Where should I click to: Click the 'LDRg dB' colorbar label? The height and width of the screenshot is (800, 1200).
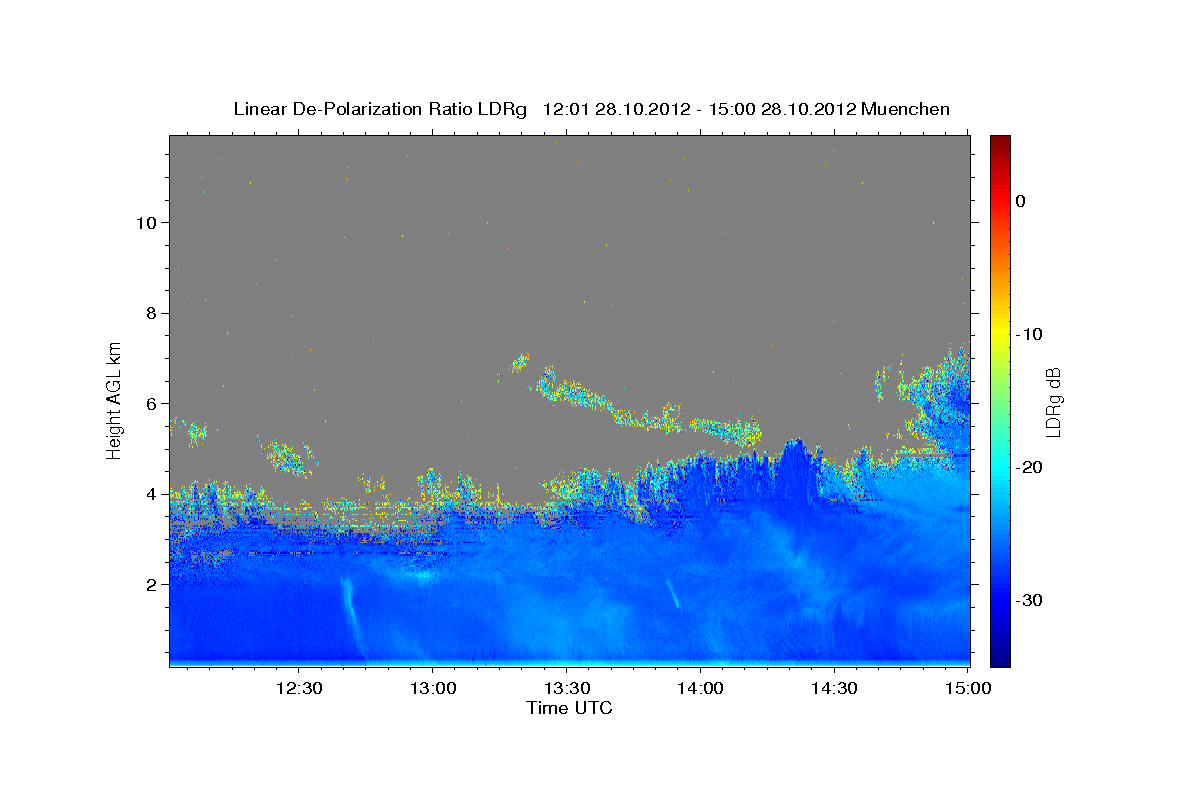pyautogui.click(x=1053, y=402)
